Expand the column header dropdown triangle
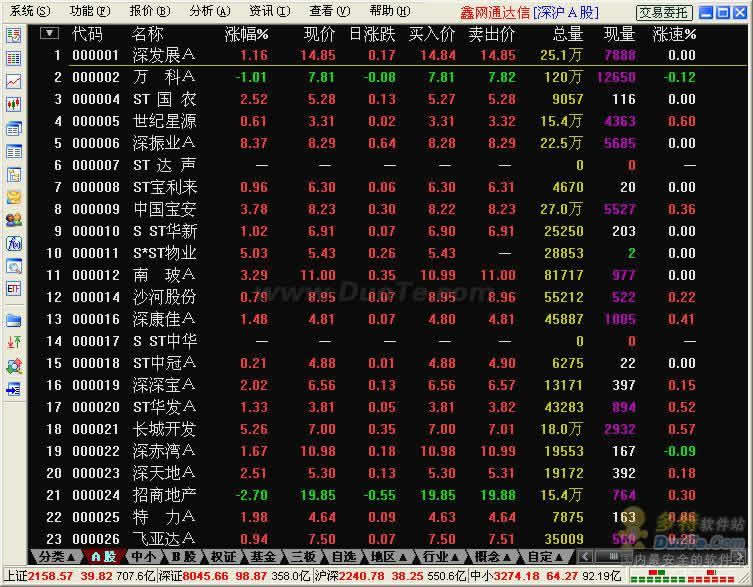This screenshot has height=587, width=753. [49, 33]
